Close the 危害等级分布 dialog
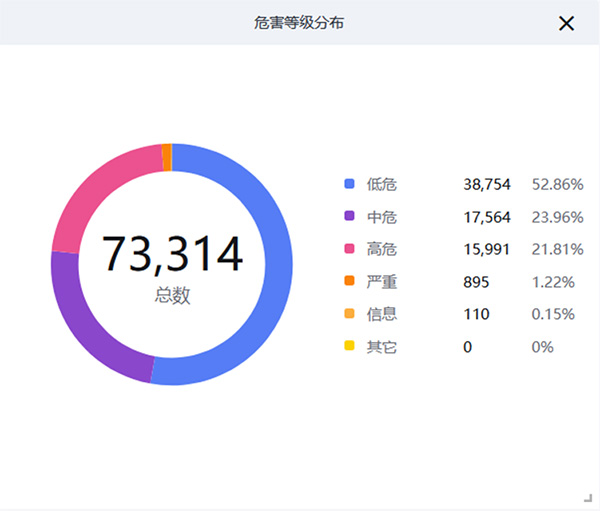 point(566,23)
